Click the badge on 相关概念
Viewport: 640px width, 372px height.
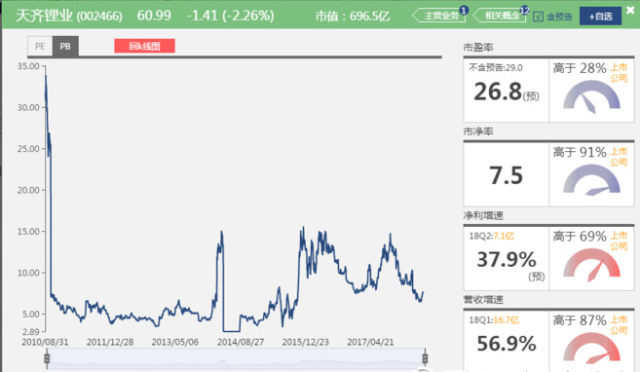524,10
